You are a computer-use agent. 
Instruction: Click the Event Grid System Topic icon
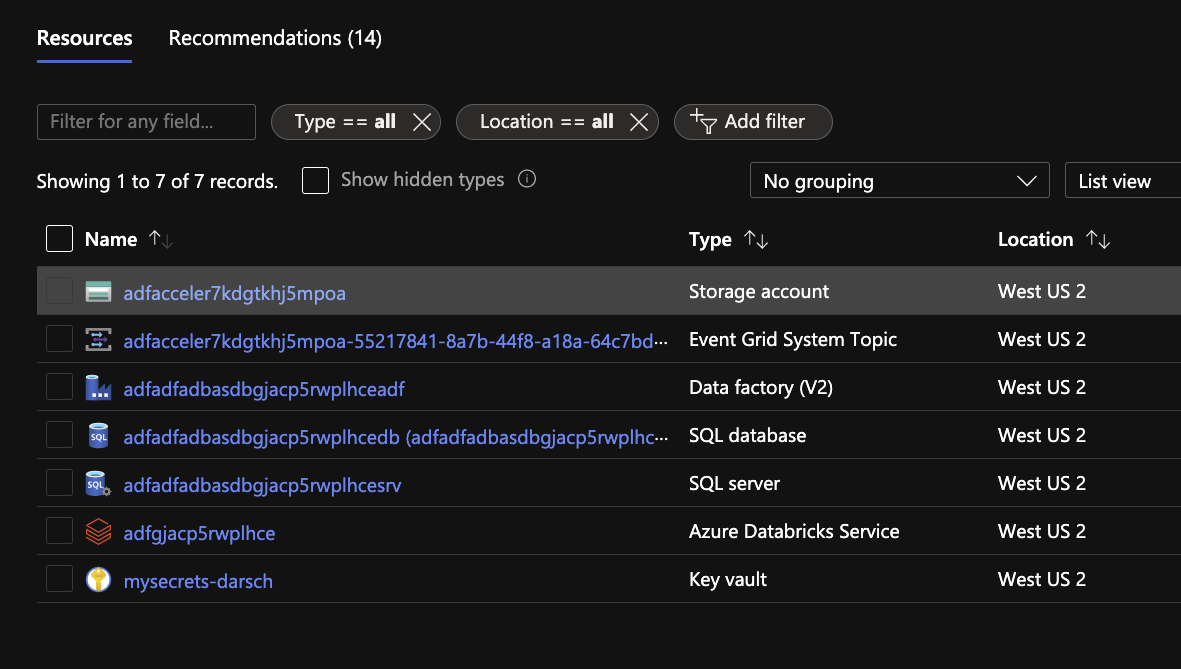98,340
